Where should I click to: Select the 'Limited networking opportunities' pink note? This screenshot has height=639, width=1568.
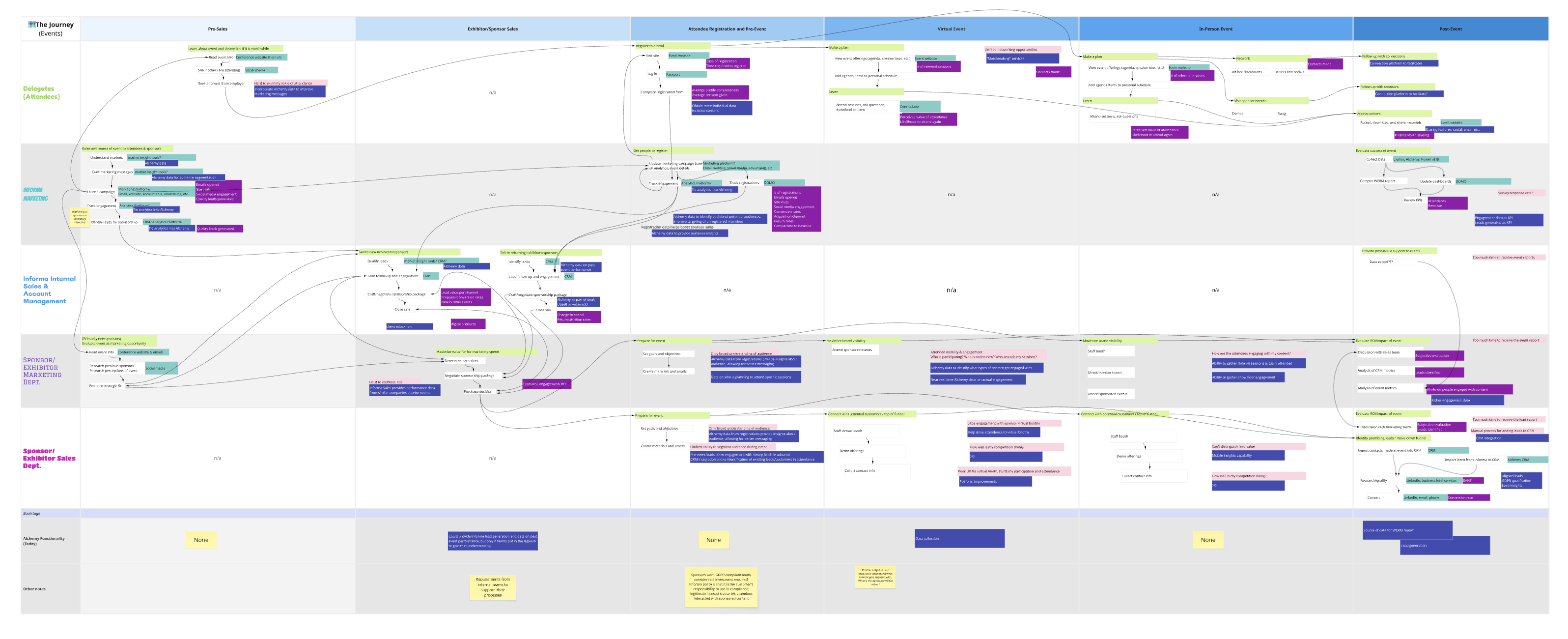click(x=1022, y=50)
